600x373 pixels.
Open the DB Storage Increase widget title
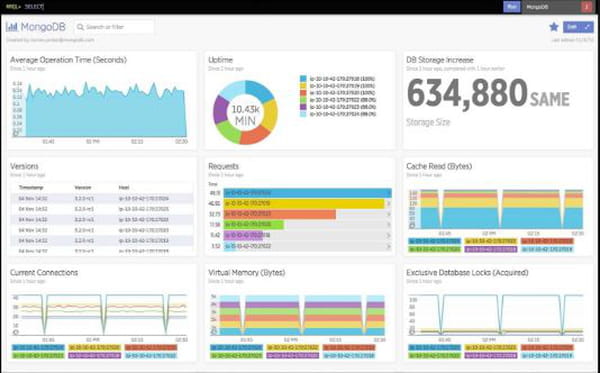(x=440, y=60)
